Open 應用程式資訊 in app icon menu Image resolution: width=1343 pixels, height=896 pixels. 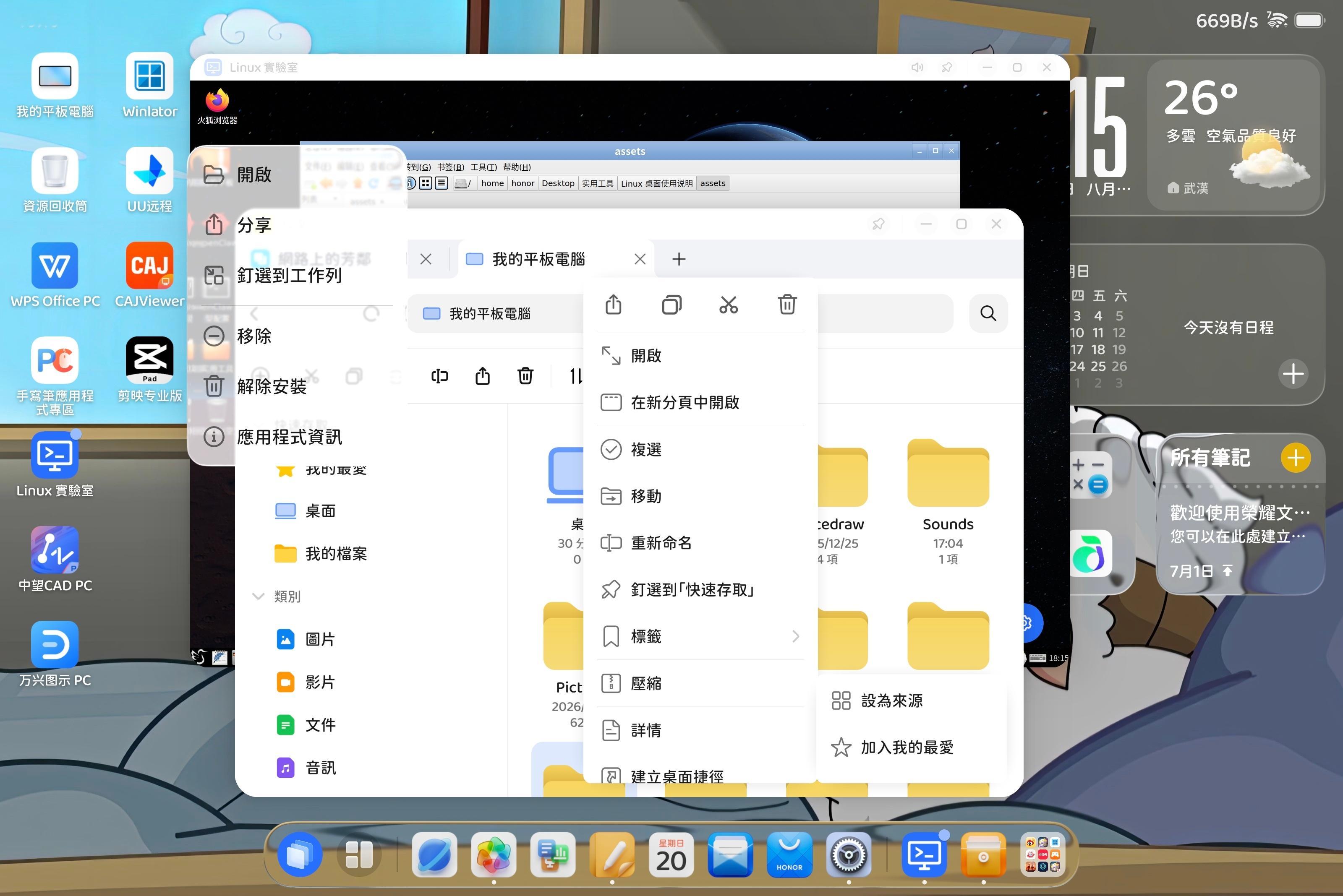tap(297, 437)
